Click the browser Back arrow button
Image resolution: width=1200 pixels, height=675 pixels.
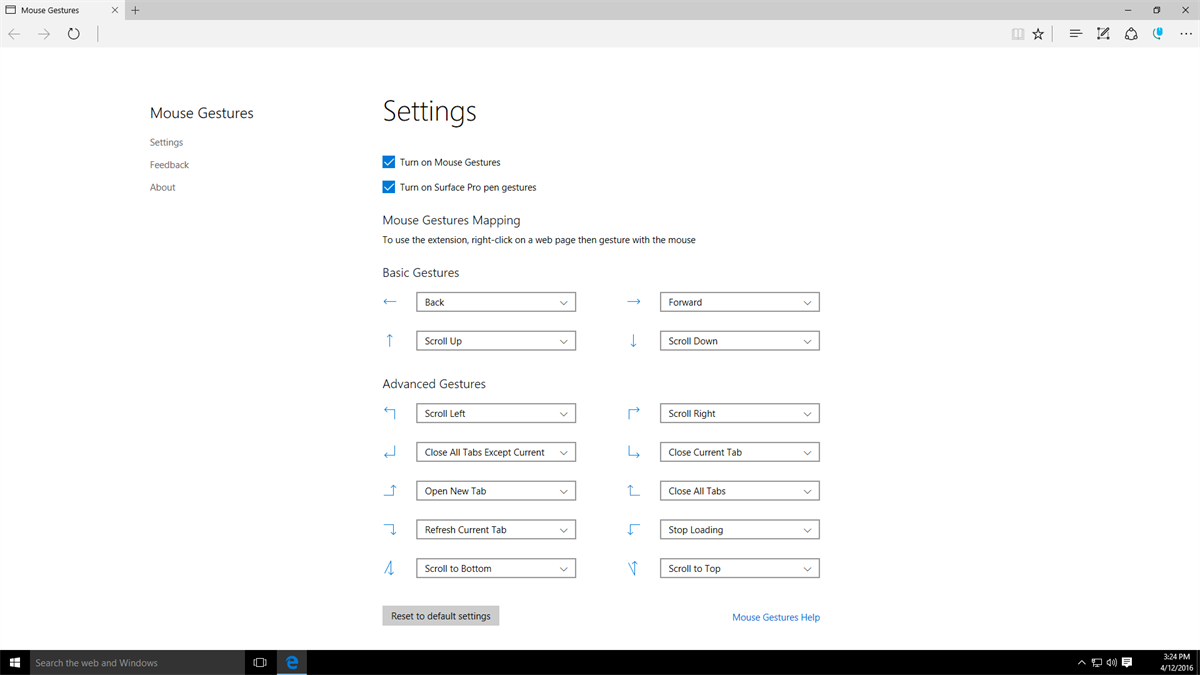coord(15,34)
